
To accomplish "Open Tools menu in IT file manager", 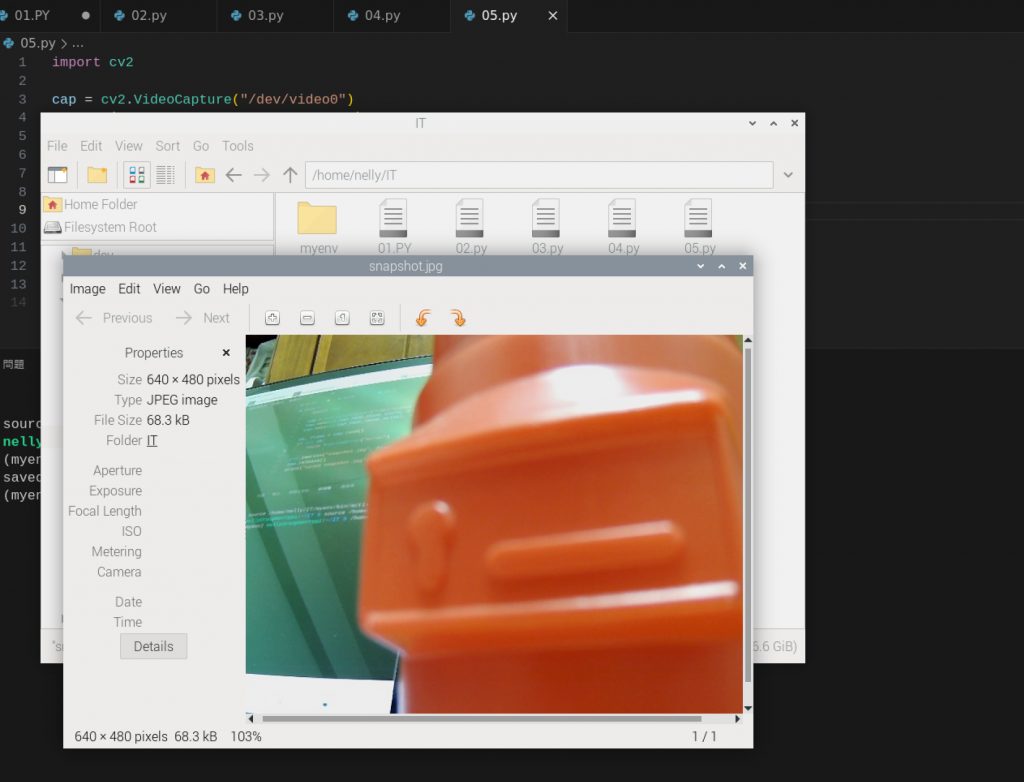I will [238, 146].
